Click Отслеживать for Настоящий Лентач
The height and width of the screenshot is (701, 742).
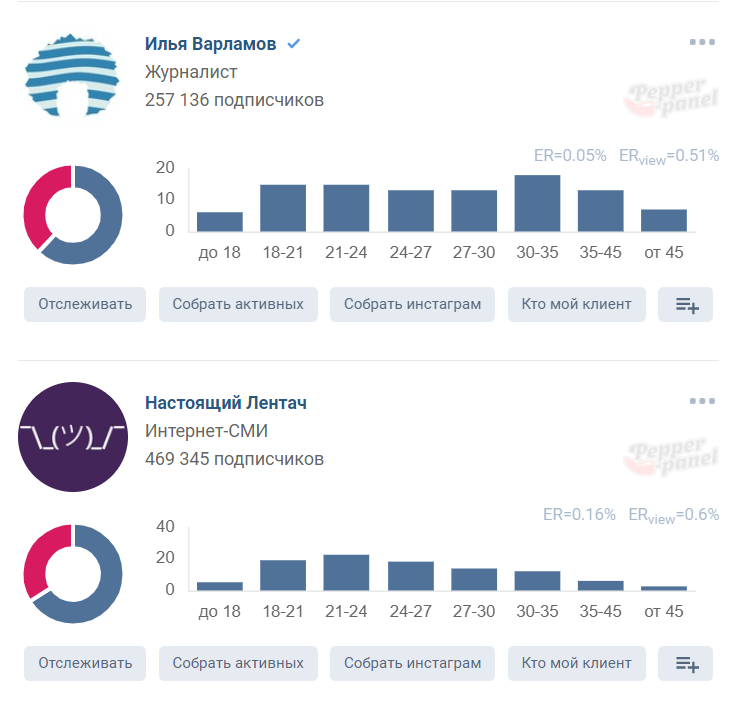coord(85,663)
